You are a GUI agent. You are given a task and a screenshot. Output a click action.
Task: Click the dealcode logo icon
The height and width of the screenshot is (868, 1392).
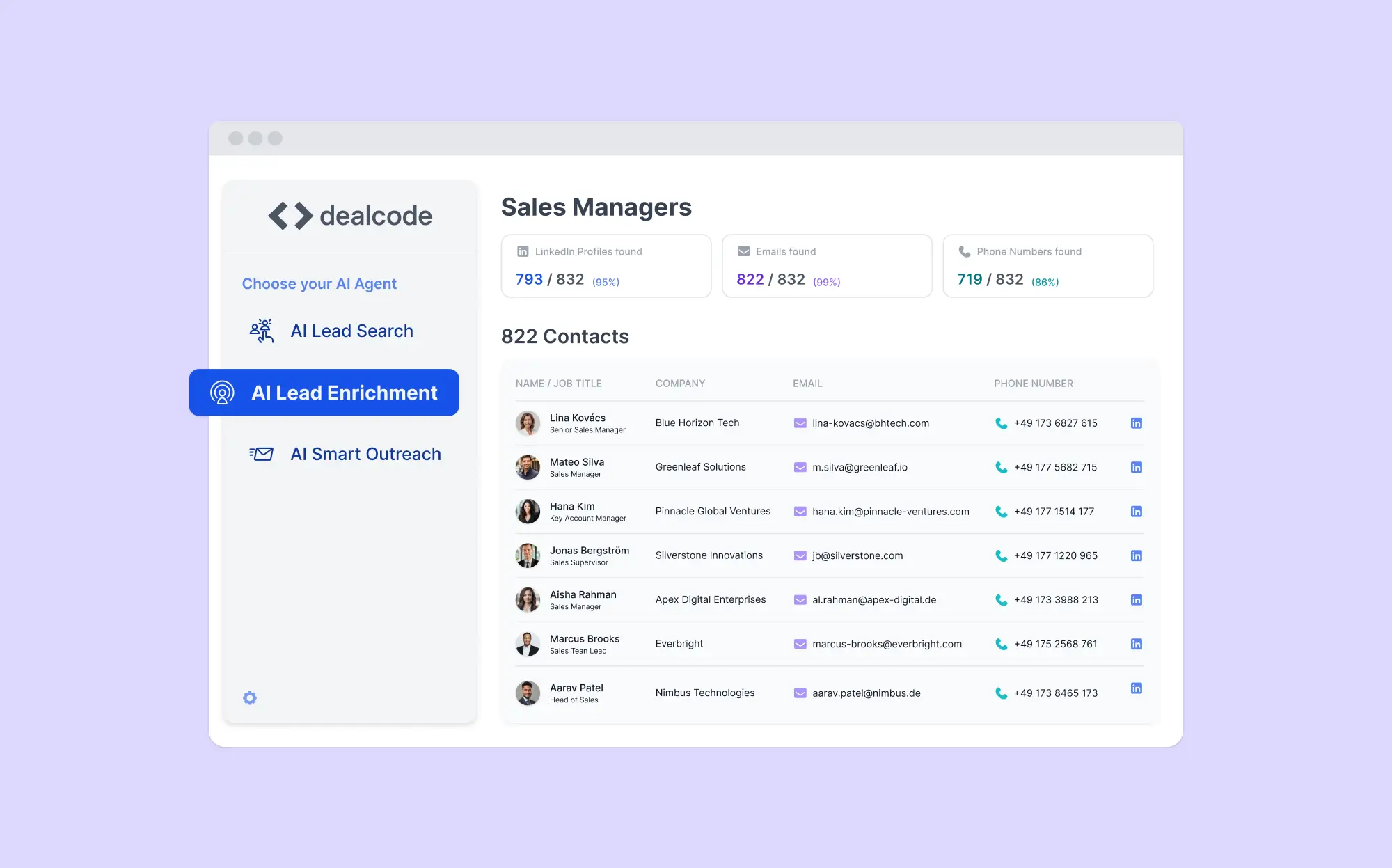291,215
